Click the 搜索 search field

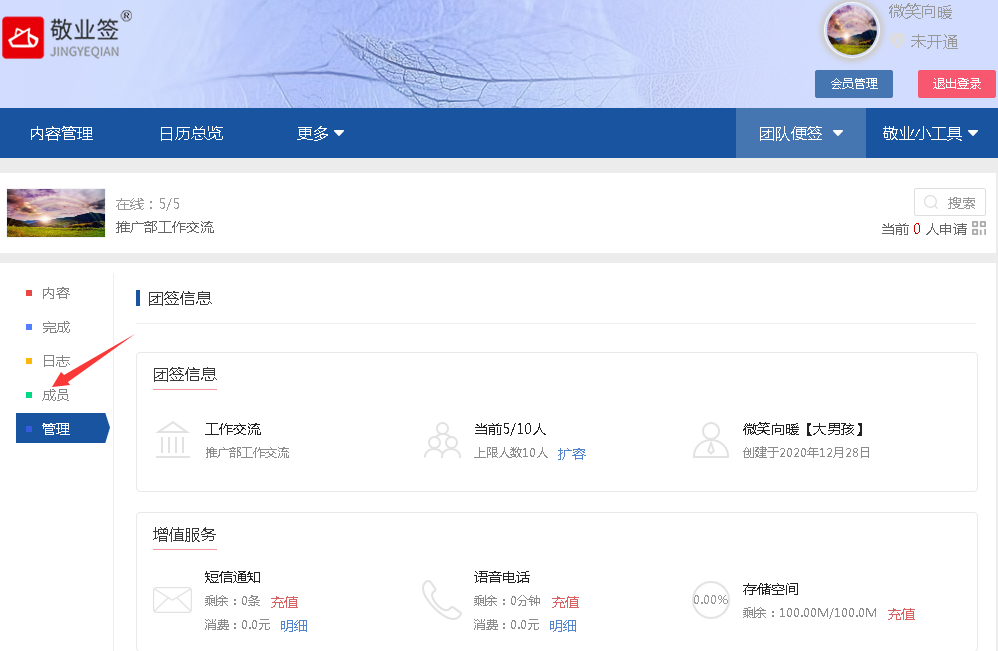(x=950, y=202)
